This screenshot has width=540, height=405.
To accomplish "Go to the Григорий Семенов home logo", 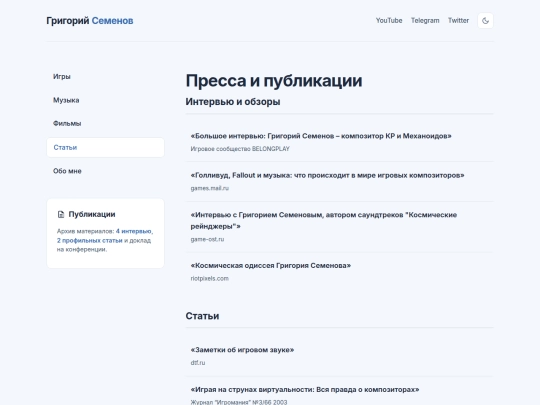I will [x=90, y=21].
